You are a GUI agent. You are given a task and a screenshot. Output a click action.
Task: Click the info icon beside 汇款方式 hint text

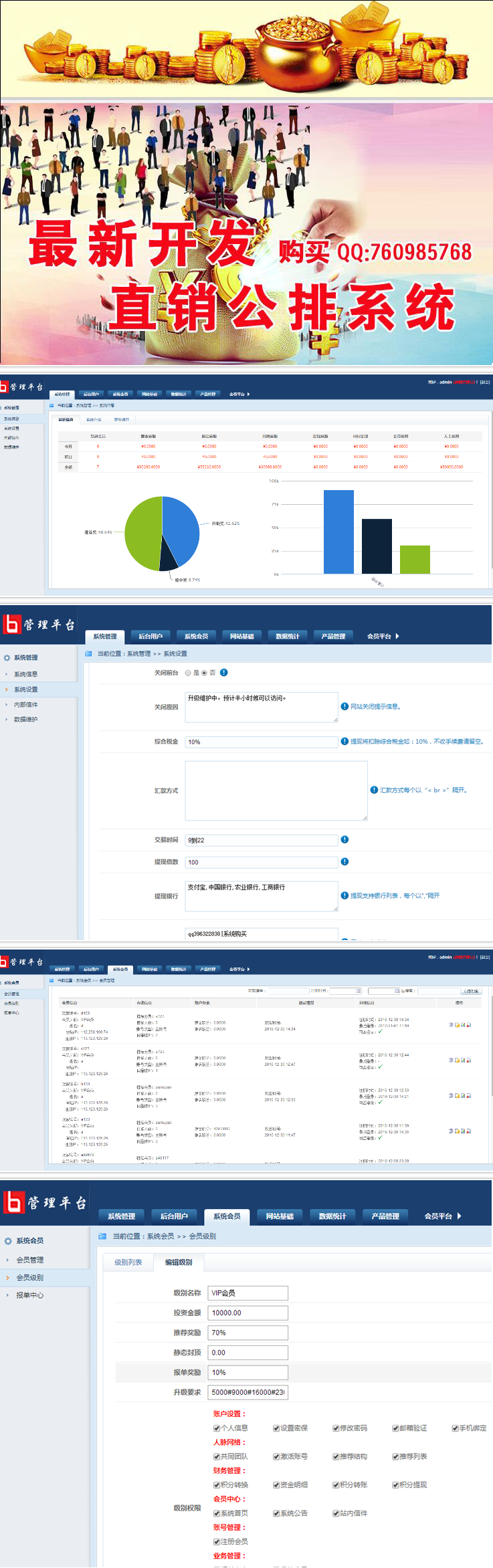point(374,790)
